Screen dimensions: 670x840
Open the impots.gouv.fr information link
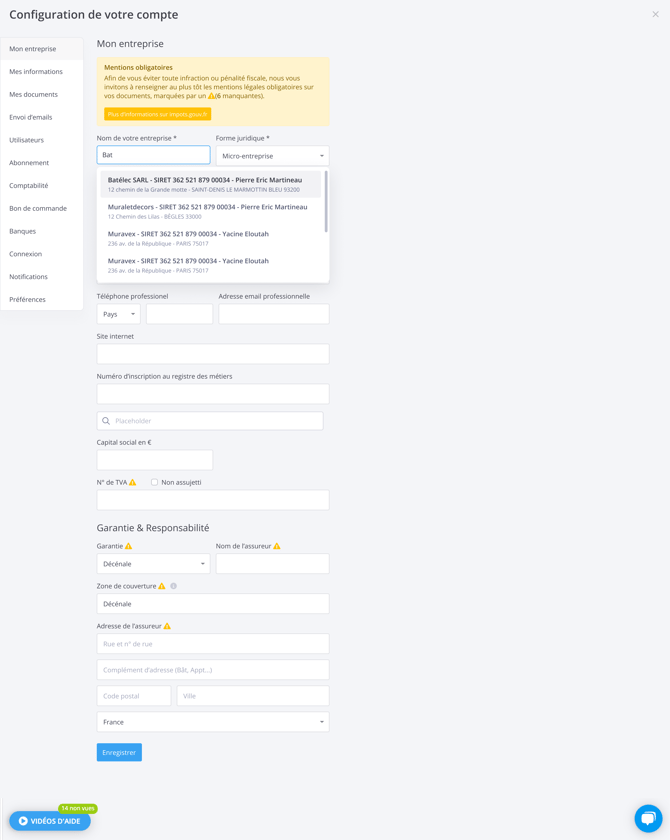(x=157, y=114)
